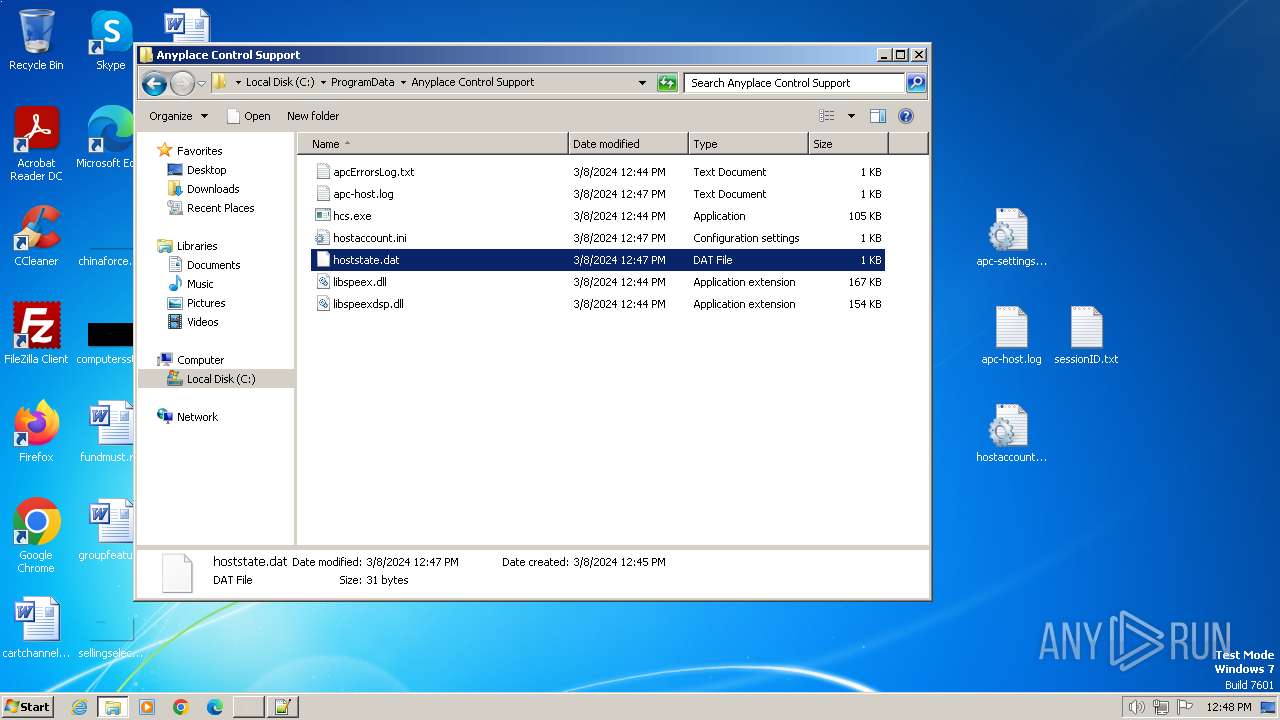This screenshot has height=720, width=1280.
Task: Toggle the preview pane icon
Action: tap(877, 116)
